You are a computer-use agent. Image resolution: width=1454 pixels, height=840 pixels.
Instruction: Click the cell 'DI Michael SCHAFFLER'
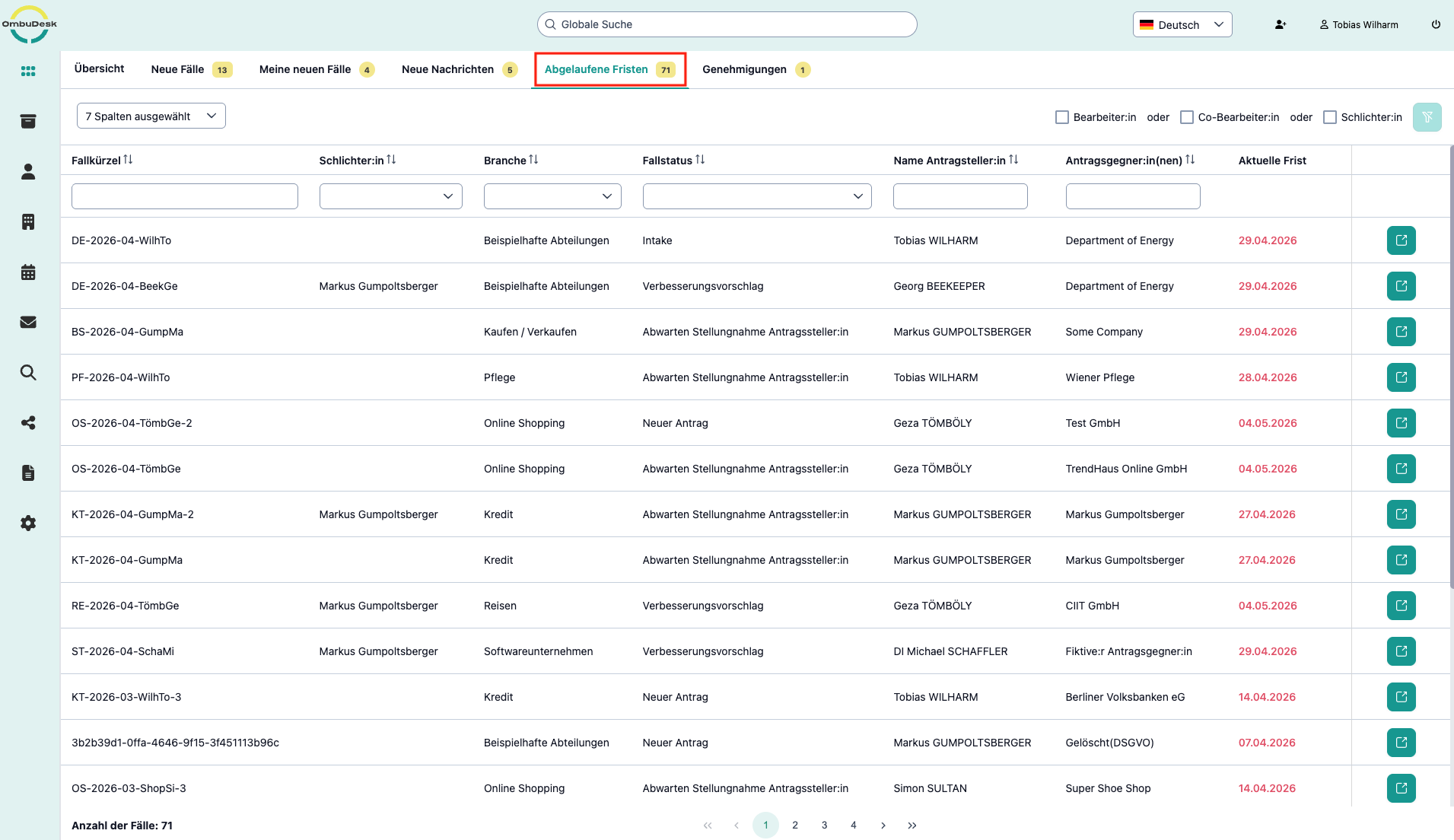pyautogui.click(x=950, y=651)
